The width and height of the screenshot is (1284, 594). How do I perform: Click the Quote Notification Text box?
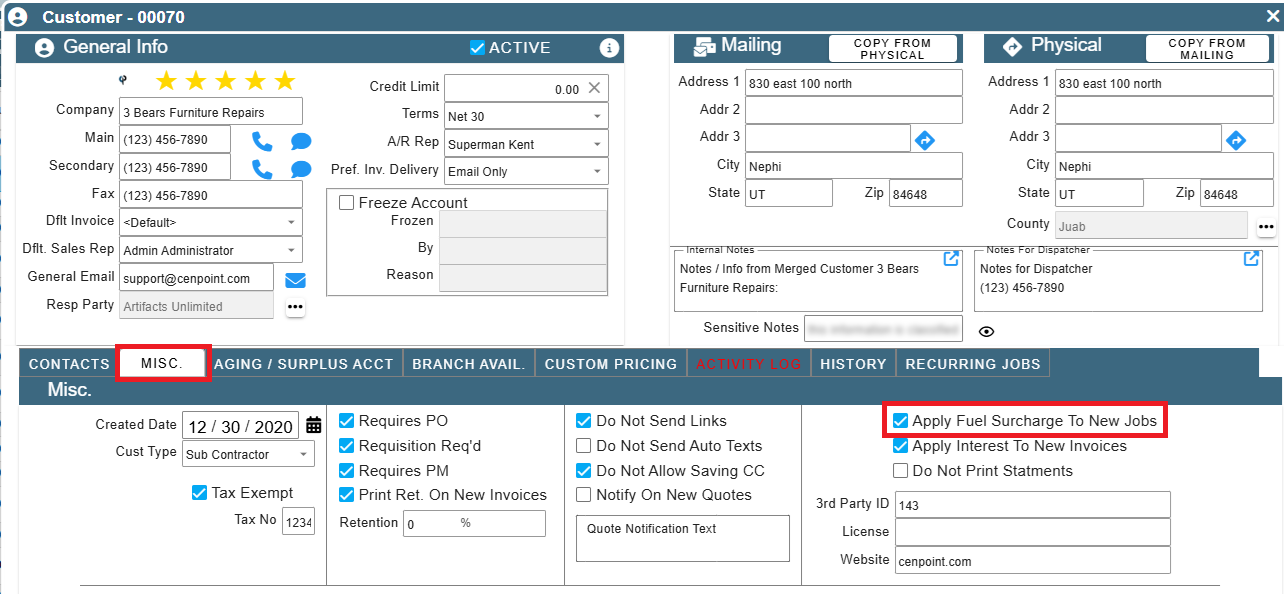(683, 538)
